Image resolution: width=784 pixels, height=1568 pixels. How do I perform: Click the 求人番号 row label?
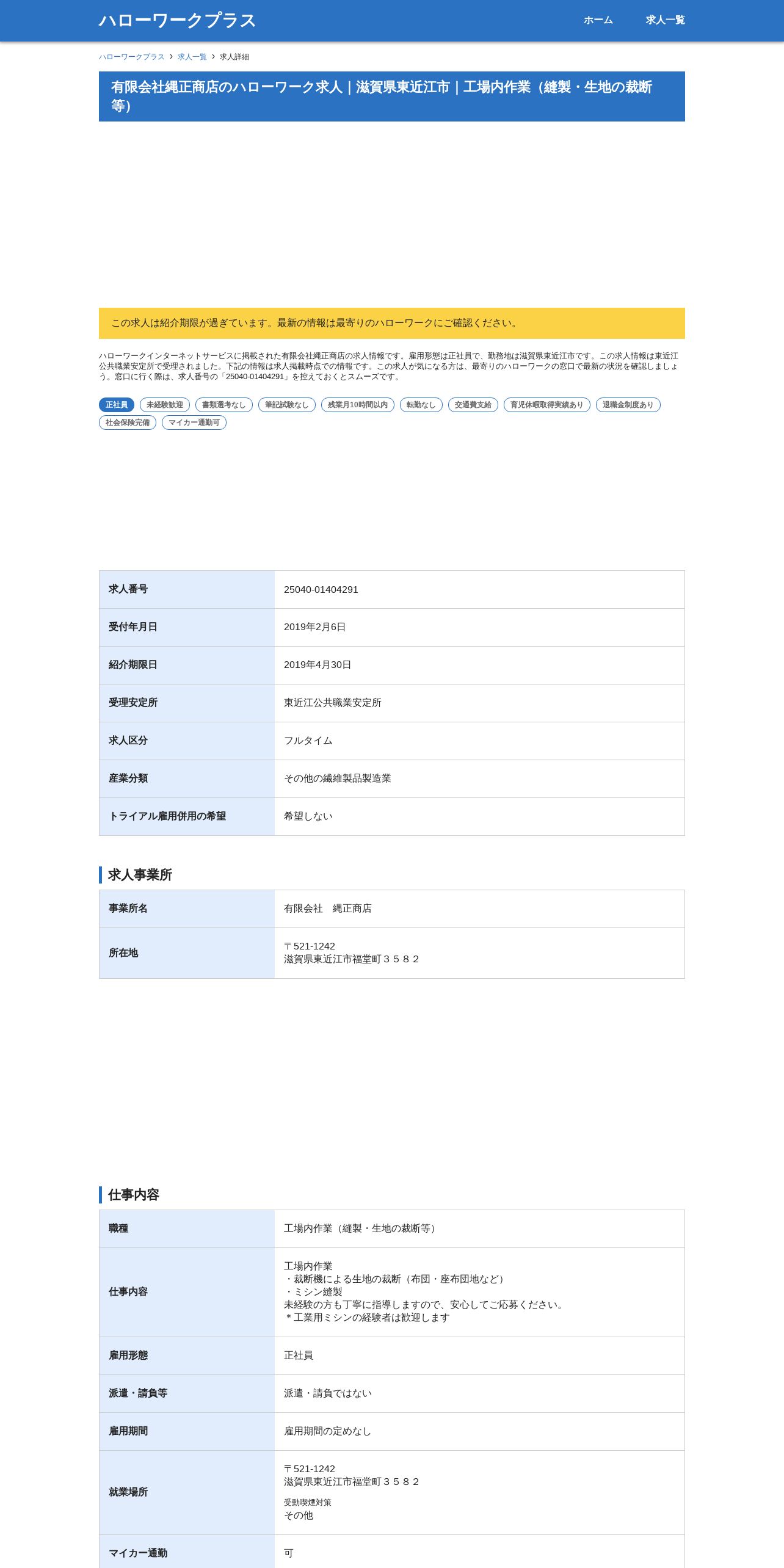[128, 589]
